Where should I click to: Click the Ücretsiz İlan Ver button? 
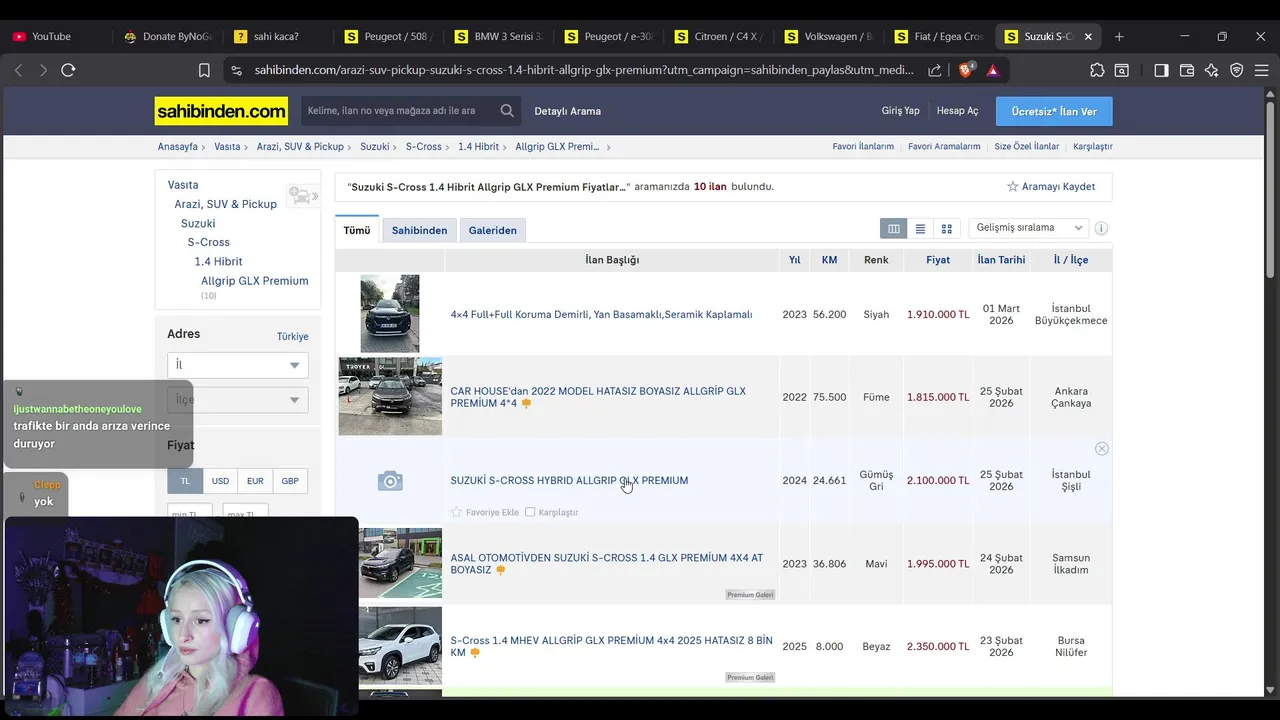tap(1054, 111)
